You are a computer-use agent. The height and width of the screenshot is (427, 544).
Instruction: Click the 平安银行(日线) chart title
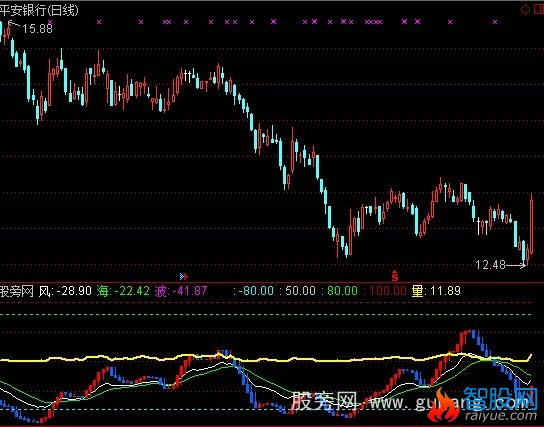point(39,10)
